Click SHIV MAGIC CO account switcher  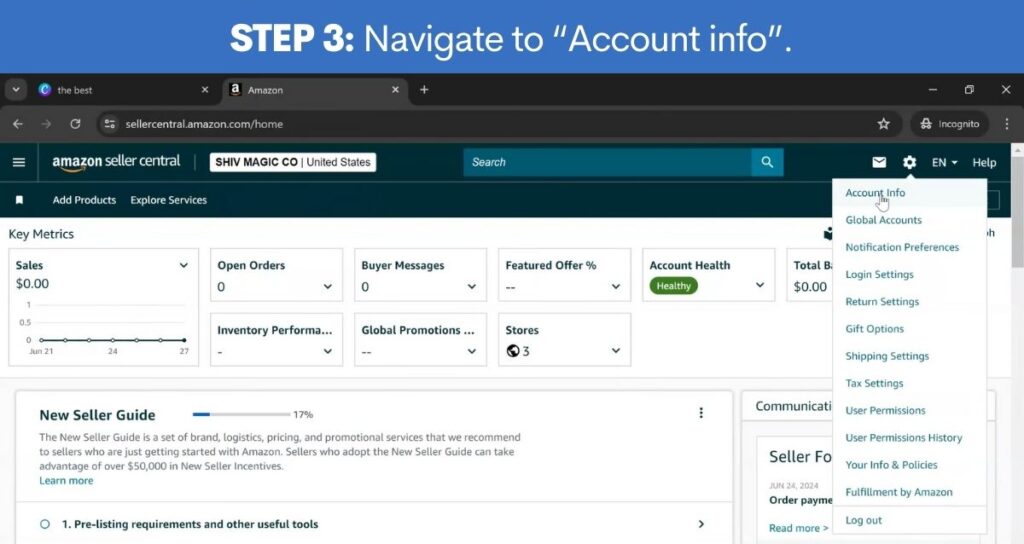[293, 162]
